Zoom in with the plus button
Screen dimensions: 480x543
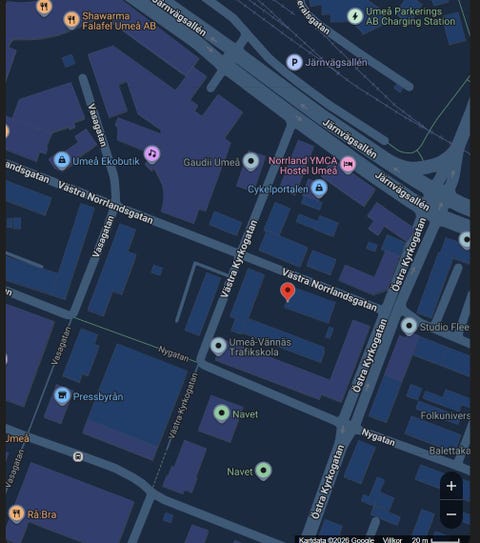[x=451, y=486]
